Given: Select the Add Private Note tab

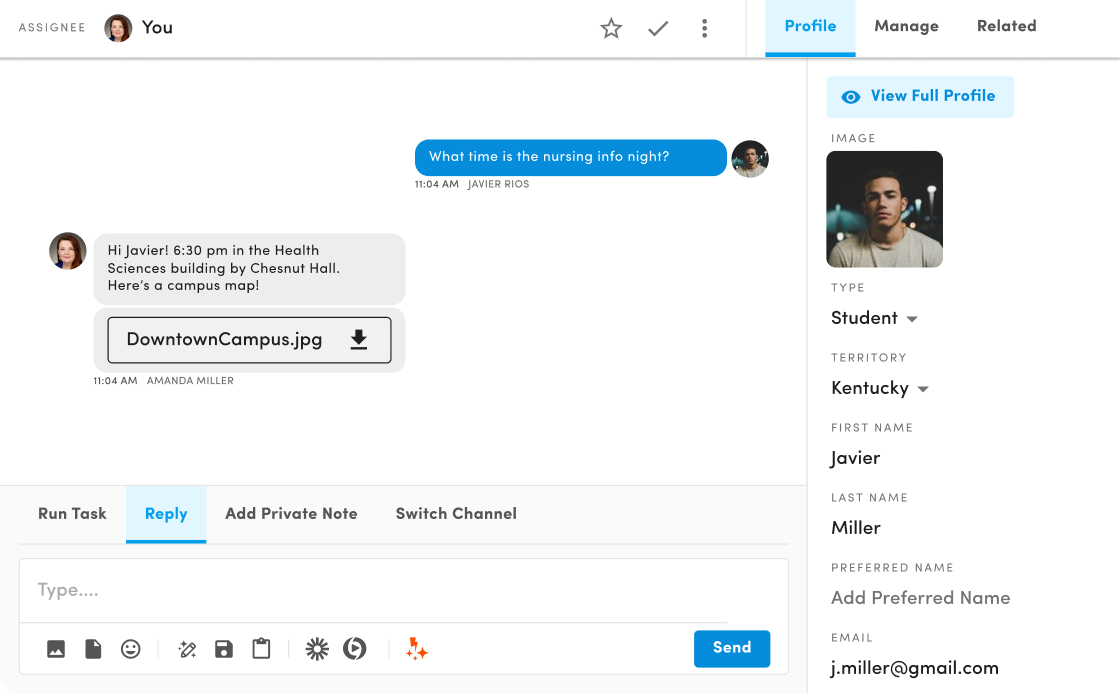Looking at the screenshot, I should click(291, 514).
